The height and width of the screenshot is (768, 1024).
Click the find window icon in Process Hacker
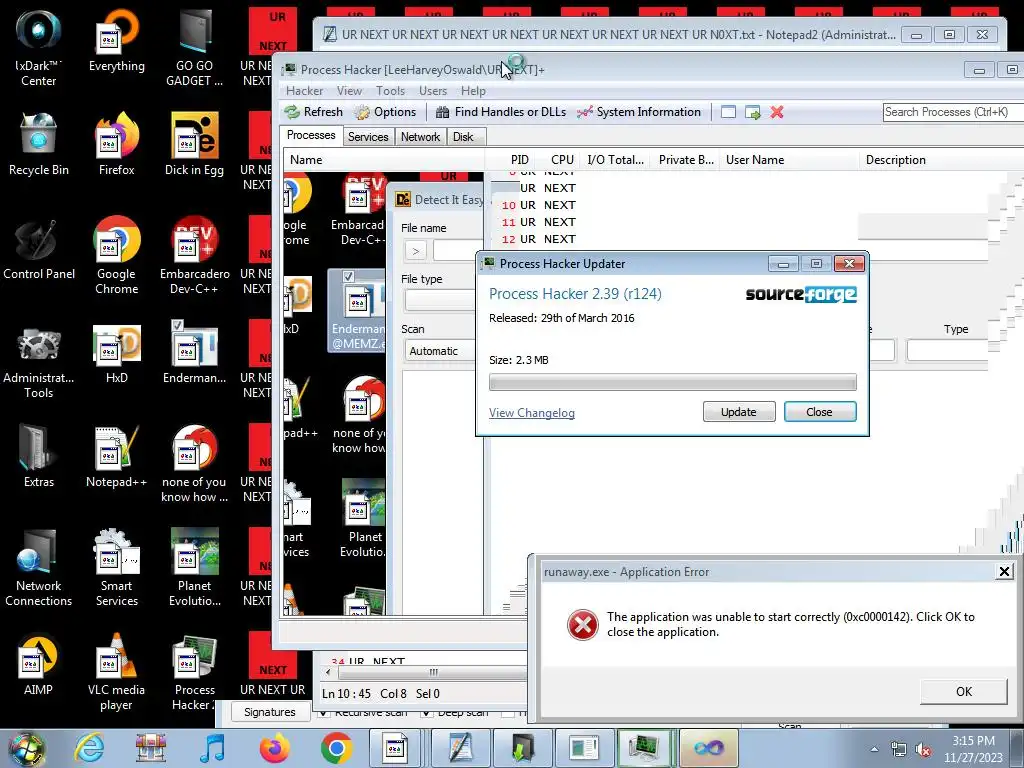click(x=728, y=112)
